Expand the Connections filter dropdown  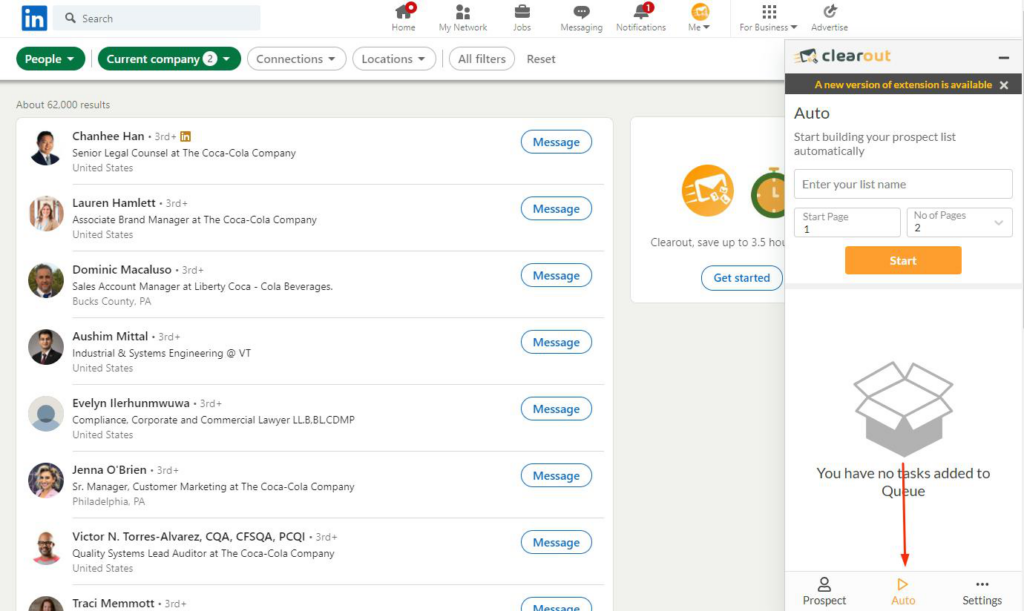click(x=296, y=59)
